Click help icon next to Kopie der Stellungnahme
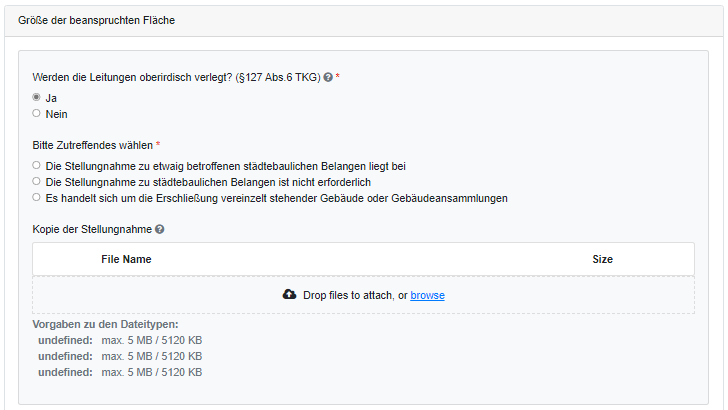The image size is (728, 410). point(160,229)
